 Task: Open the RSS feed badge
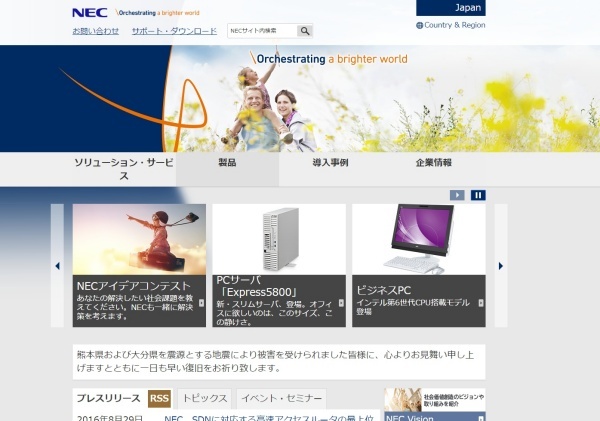[160, 398]
